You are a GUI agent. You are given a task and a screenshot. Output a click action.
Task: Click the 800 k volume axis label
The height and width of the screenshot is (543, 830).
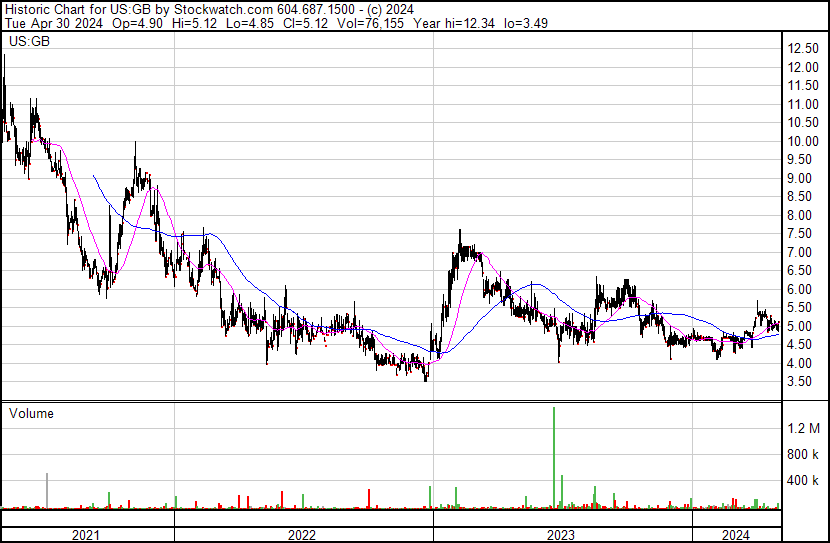[803, 454]
